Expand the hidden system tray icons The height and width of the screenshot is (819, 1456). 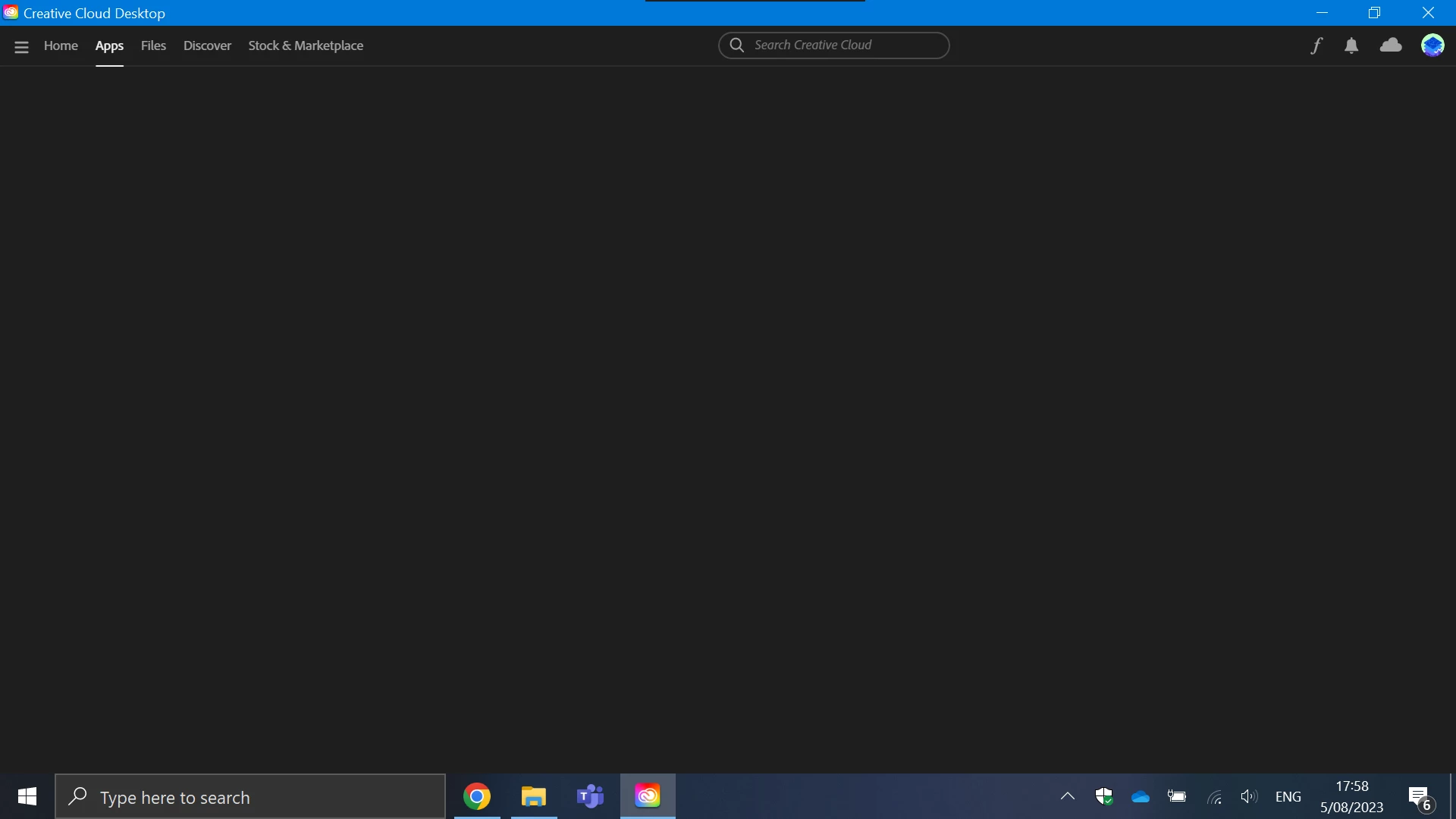click(x=1068, y=796)
